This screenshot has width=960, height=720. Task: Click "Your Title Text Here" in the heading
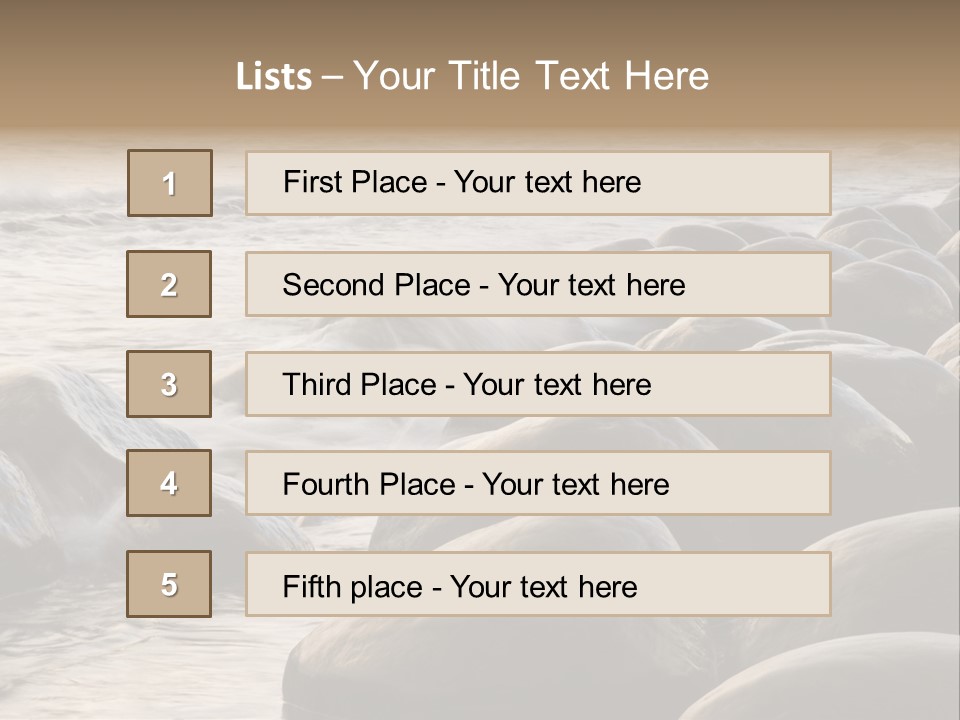(531, 76)
